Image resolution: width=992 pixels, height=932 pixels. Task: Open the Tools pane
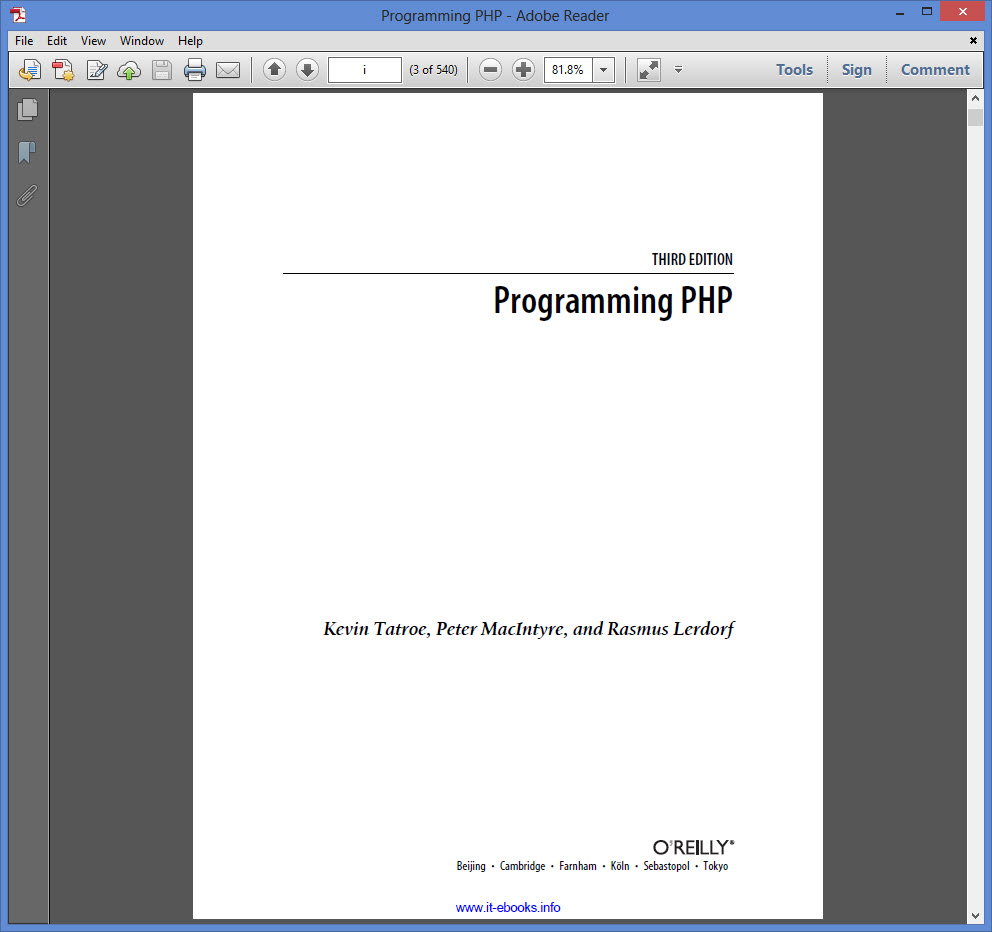pos(795,70)
